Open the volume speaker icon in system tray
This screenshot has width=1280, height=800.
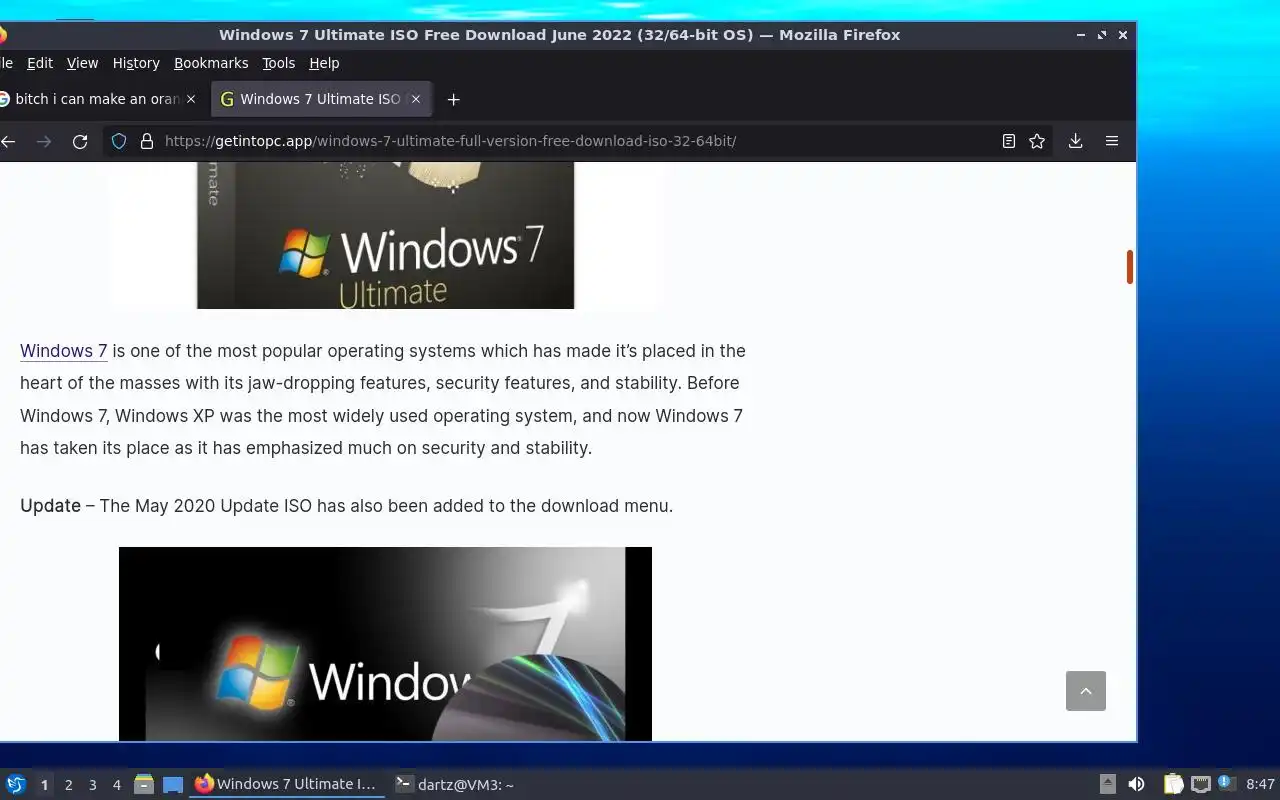point(1136,784)
